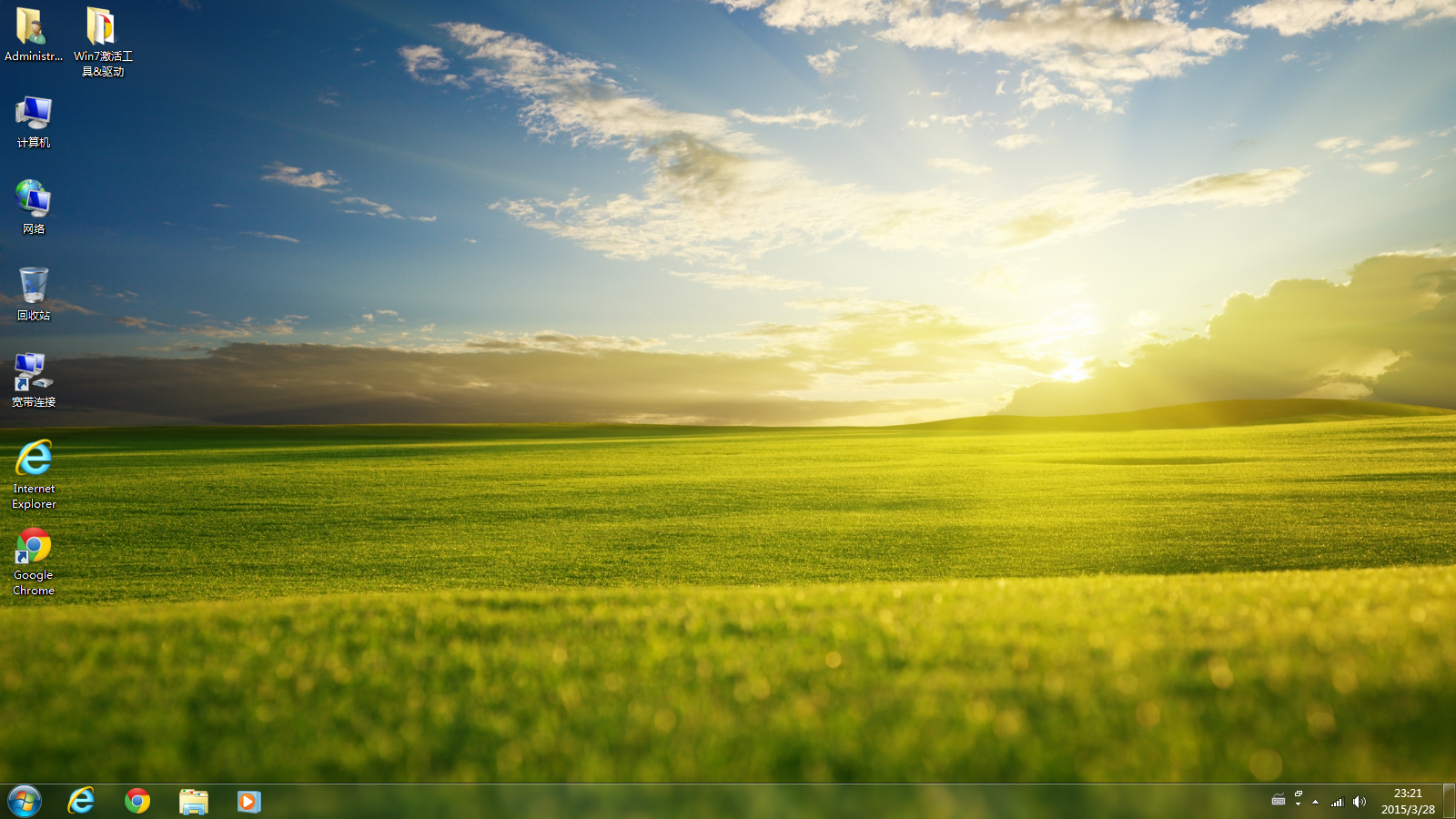Open Chrome from the taskbar
Screen dimensions: 1456x819
[x=137, y=802]
